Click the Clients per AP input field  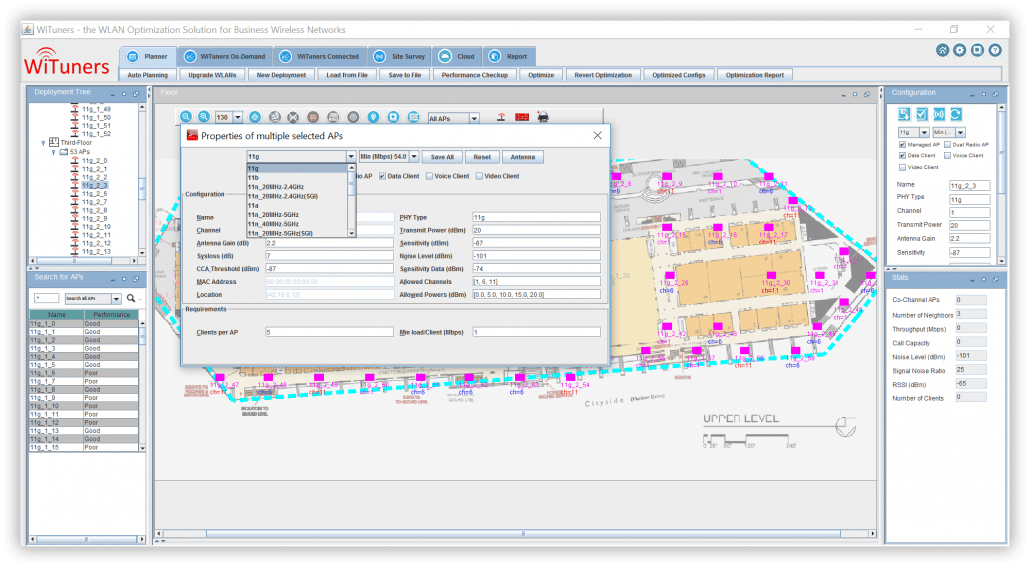[x=329, y=332]
